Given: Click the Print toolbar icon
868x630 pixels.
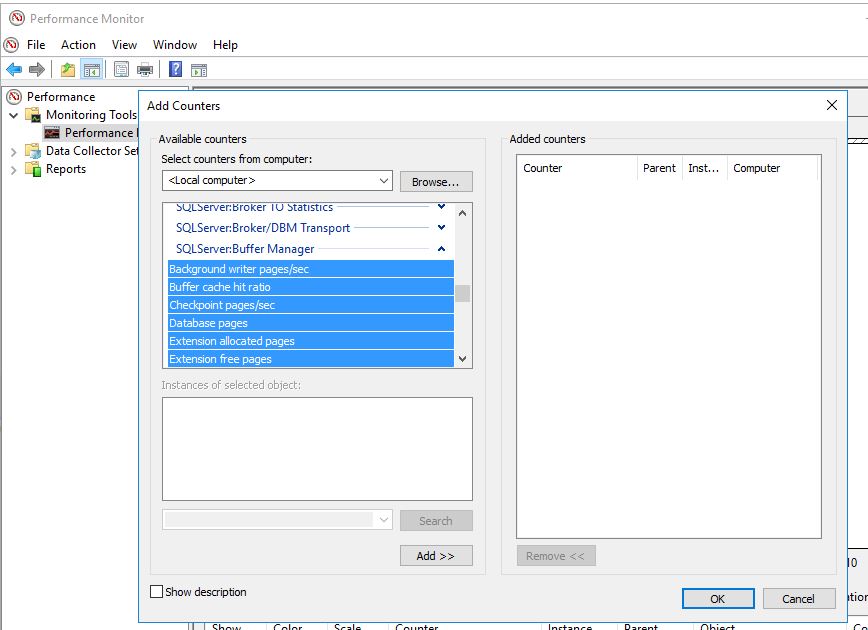Looking at the screenshot, I should 144,70.
